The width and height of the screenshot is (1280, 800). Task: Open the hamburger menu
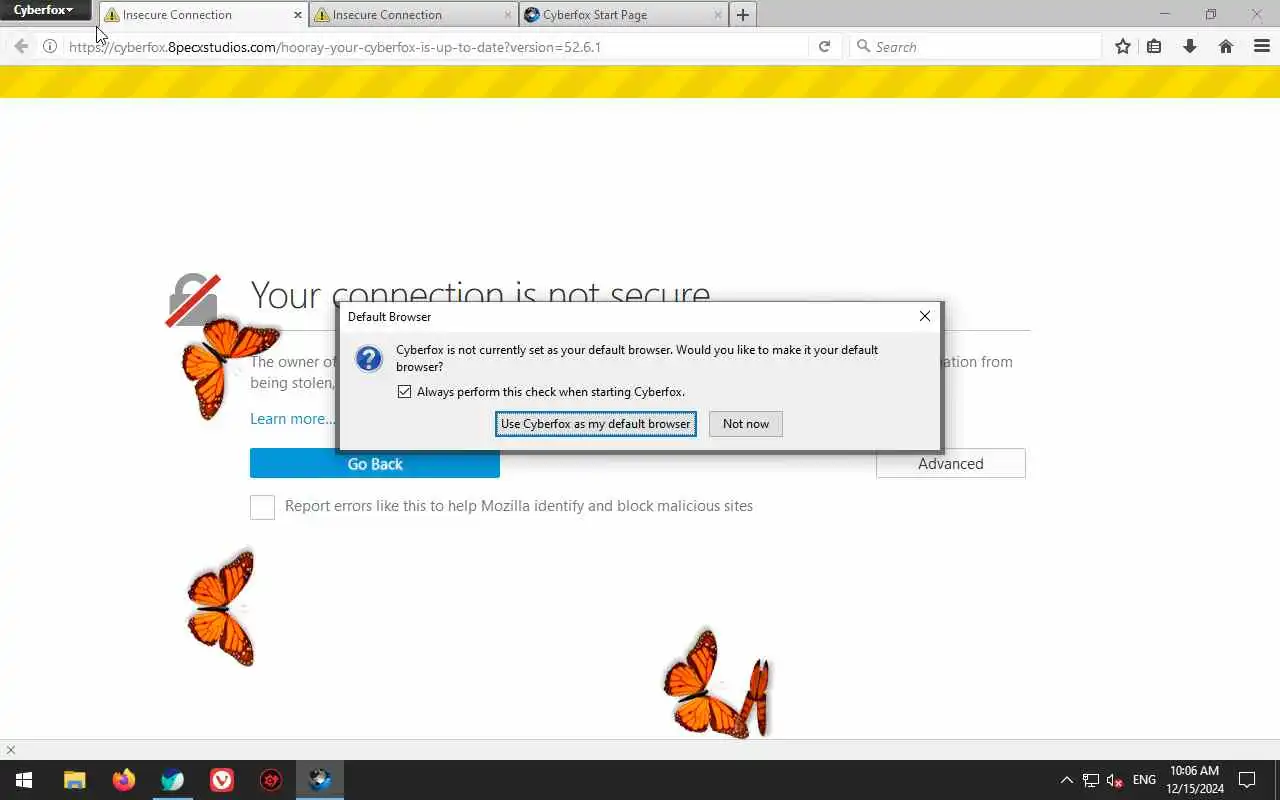click(x=1262, y=46)
